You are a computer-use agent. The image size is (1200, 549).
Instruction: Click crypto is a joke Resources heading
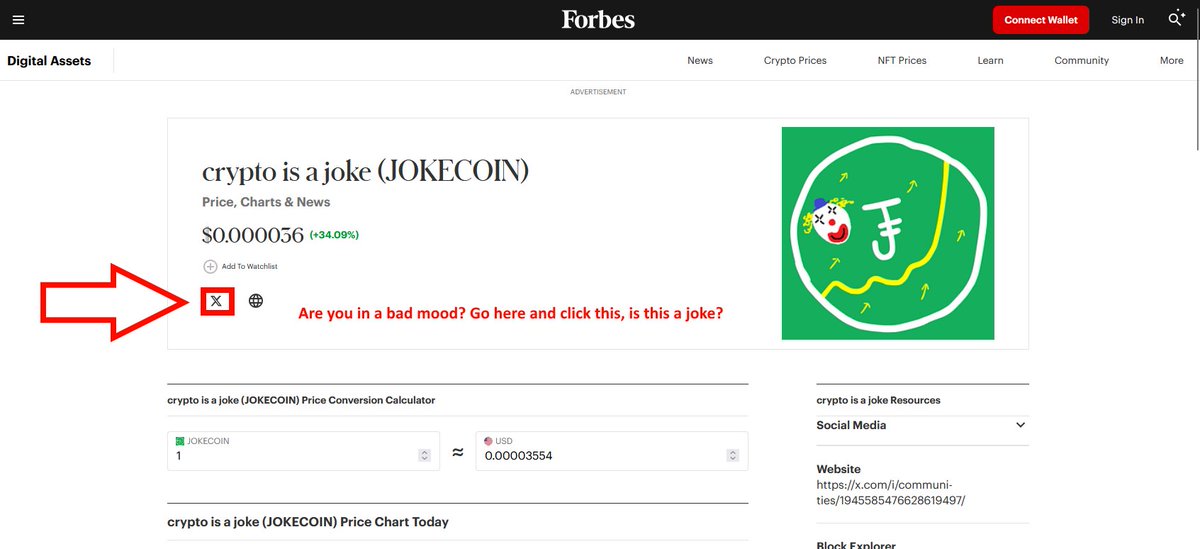click(x=879, y=400)
